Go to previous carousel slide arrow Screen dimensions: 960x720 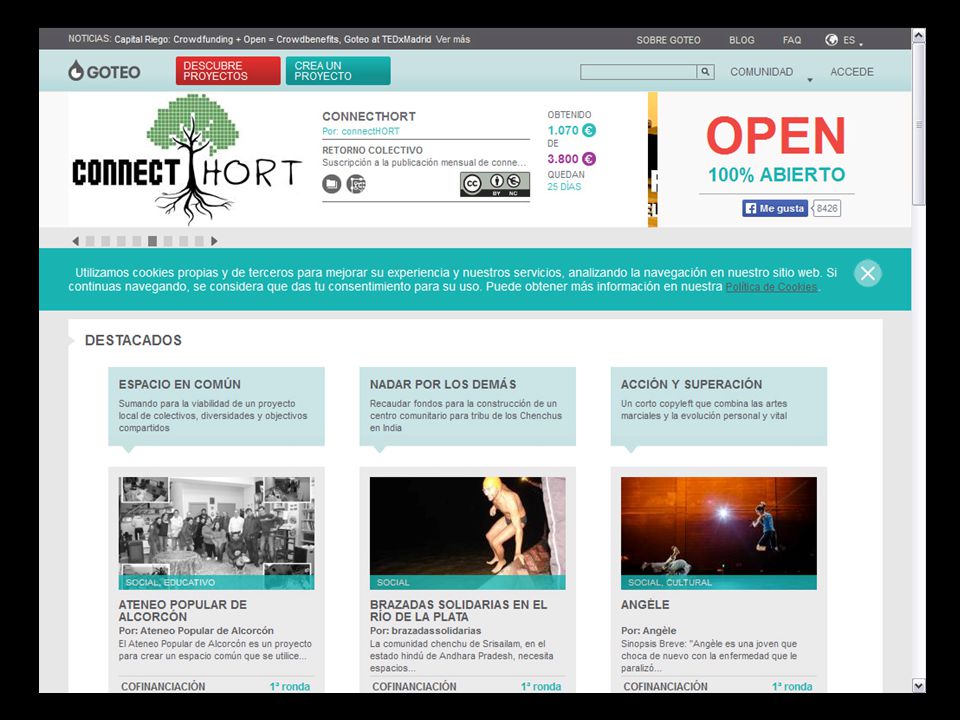pyautogui.click(x=75, y=241)
